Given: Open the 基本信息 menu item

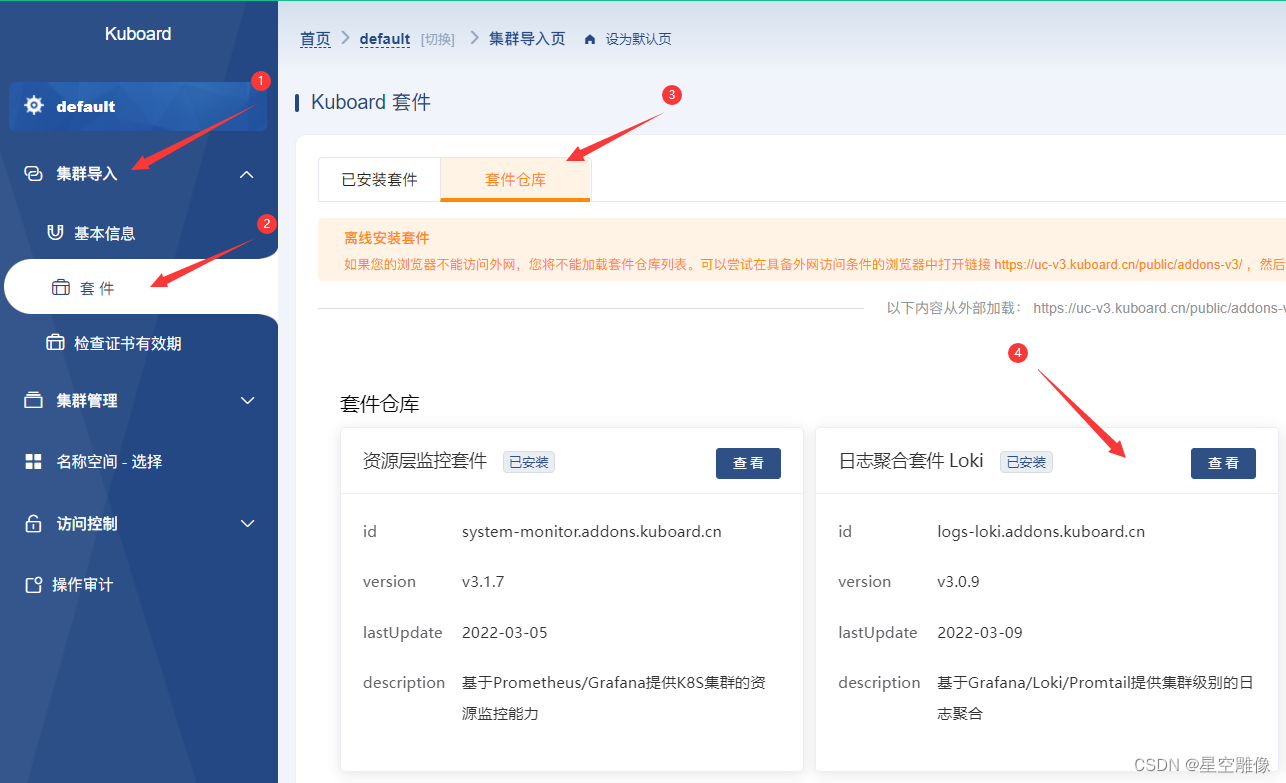Looking at the screenshot, I should click(139, 233).
